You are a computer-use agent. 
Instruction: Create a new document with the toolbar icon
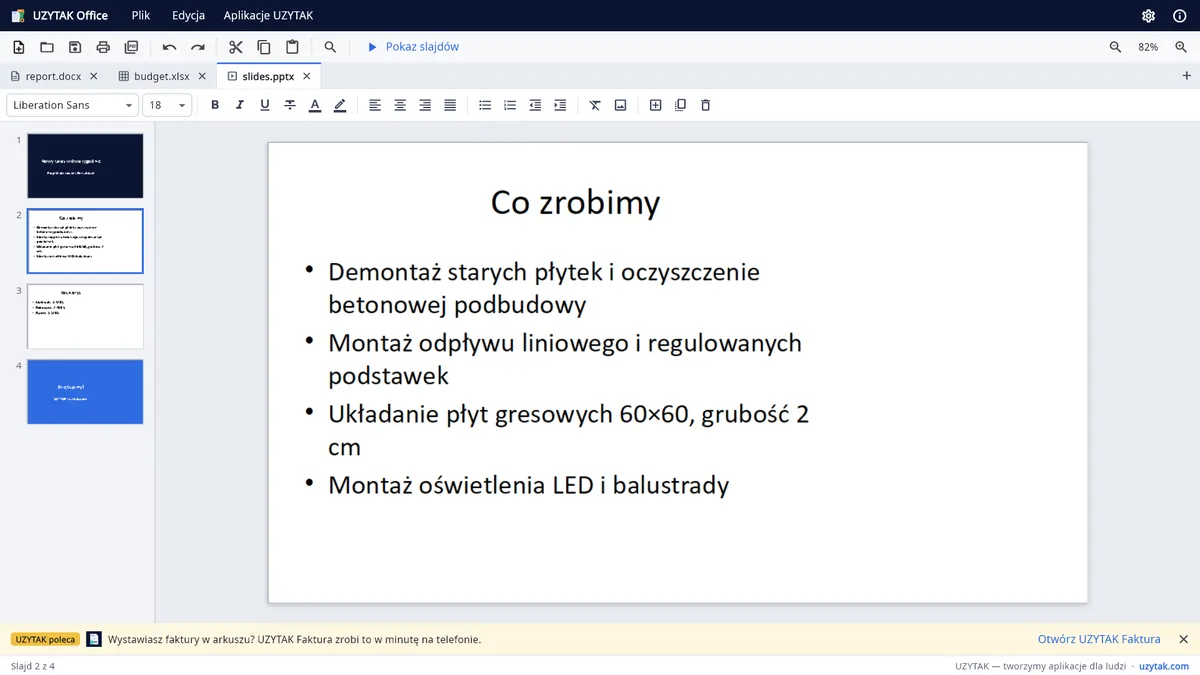[19, 47]
